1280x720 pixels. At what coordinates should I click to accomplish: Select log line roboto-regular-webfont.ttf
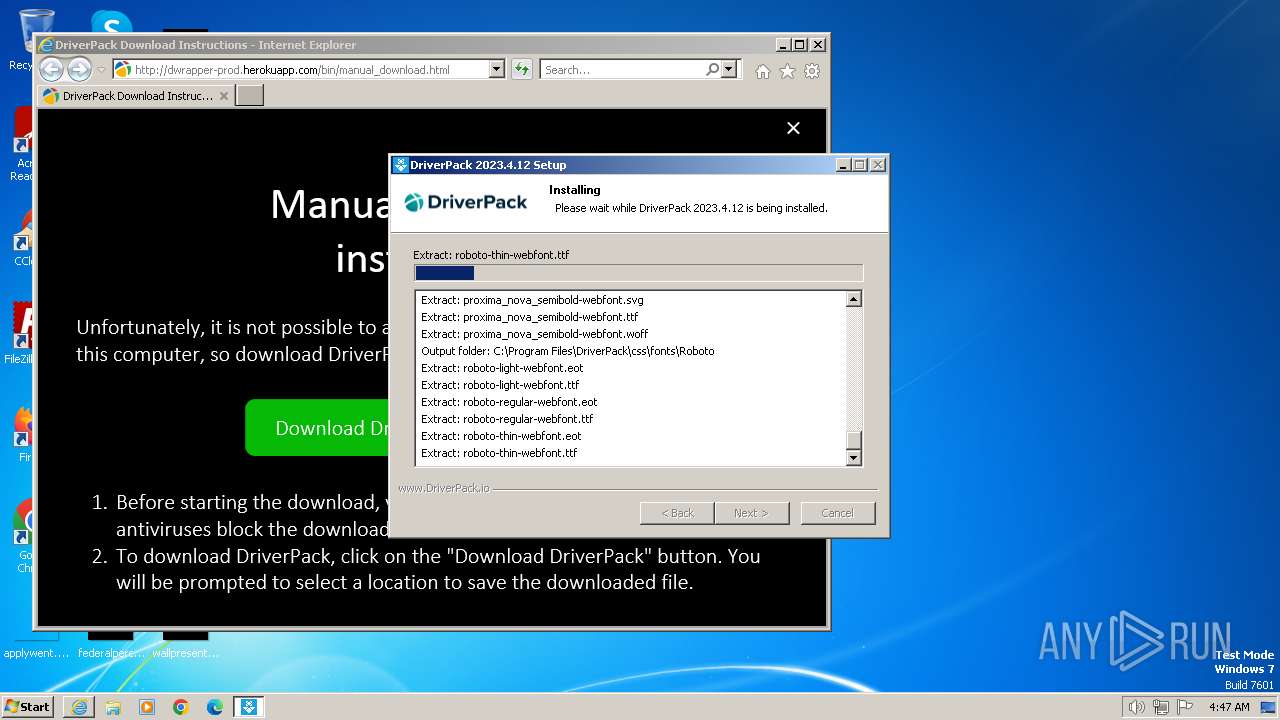pos(507,419)
